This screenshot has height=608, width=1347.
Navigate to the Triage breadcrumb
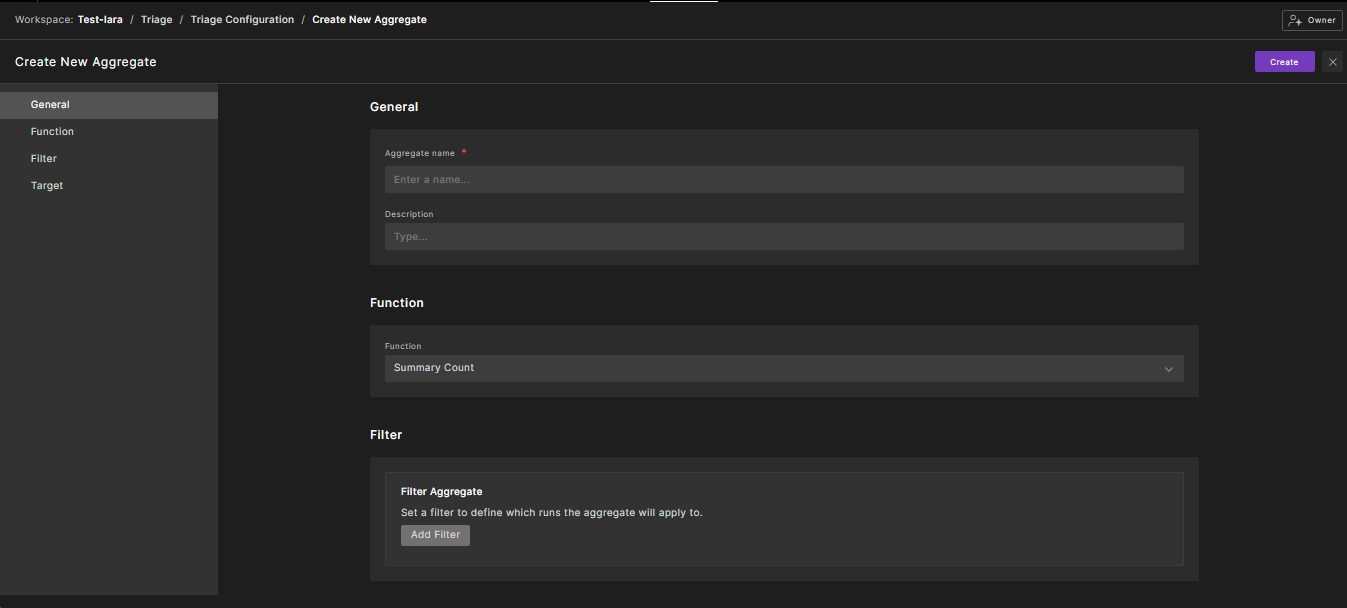pyautogui.click(x=156, y=20)
